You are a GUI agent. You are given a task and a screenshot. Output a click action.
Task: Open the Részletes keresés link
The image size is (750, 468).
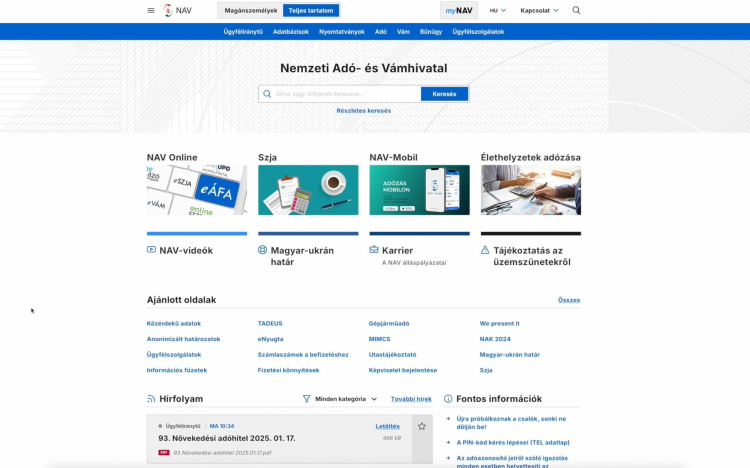coord(363,111)
